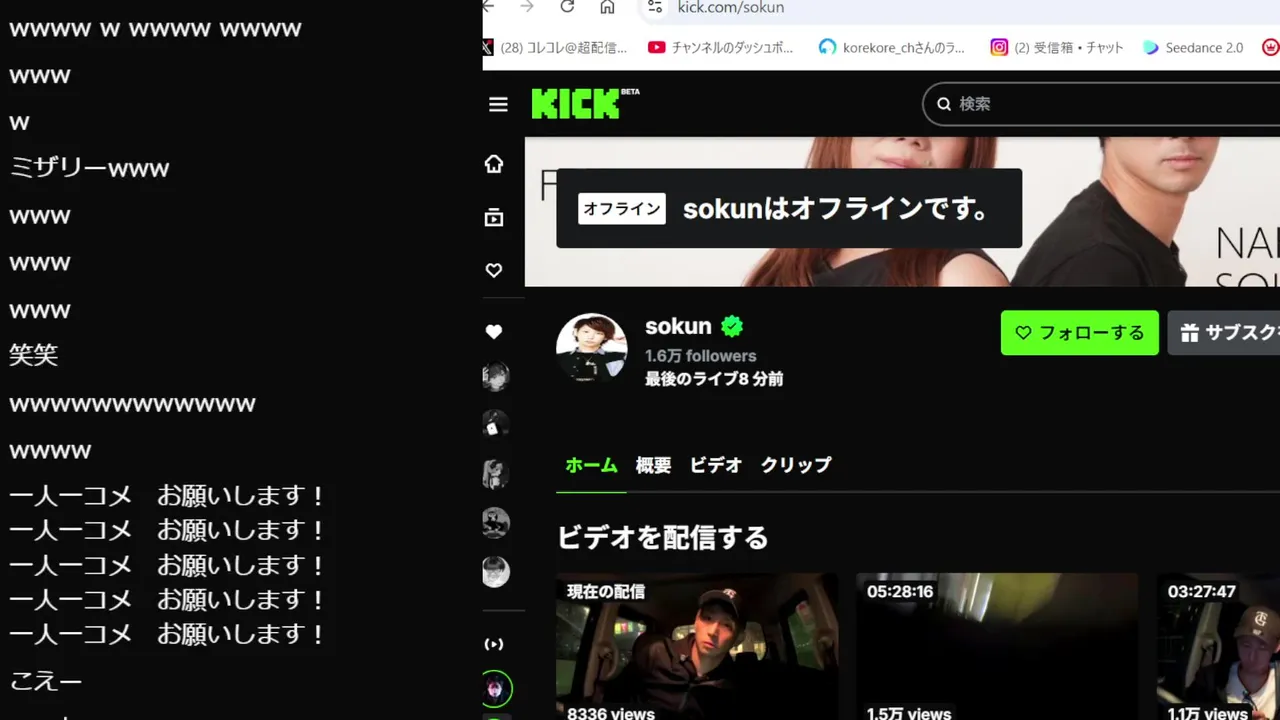Open the 05:28:16 video thumbnail

coord(997,646)
